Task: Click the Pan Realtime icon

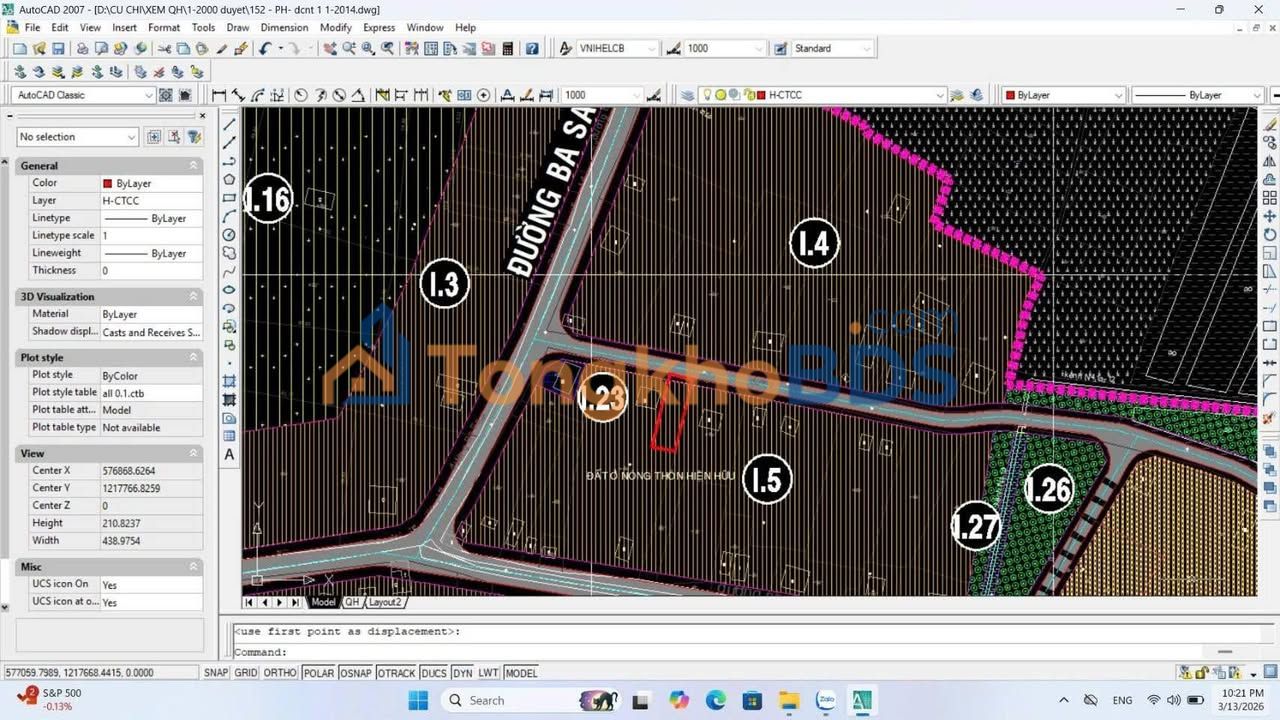Action: click(330, 47)
